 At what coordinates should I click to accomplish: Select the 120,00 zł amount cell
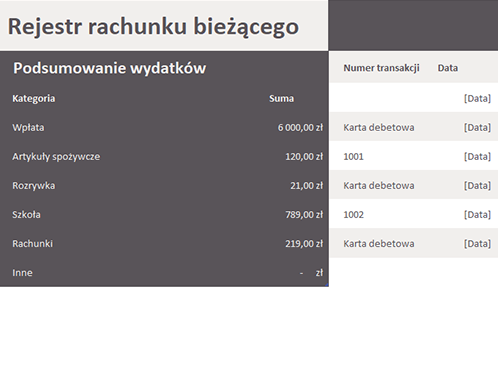304,156
